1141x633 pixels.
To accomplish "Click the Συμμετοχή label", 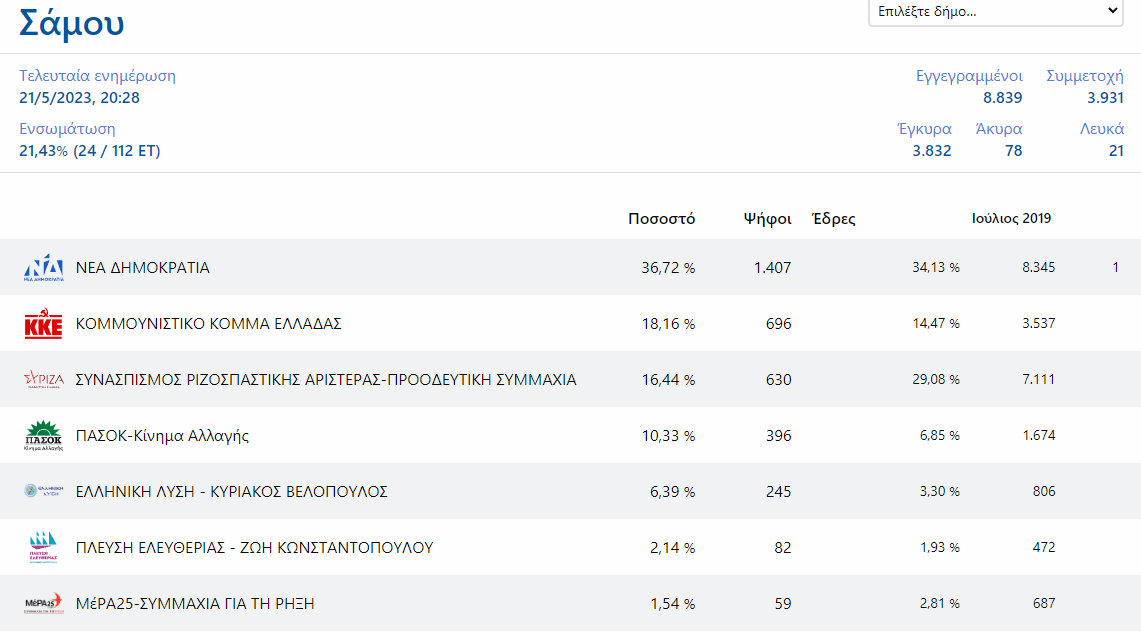I will point(1085,76).
